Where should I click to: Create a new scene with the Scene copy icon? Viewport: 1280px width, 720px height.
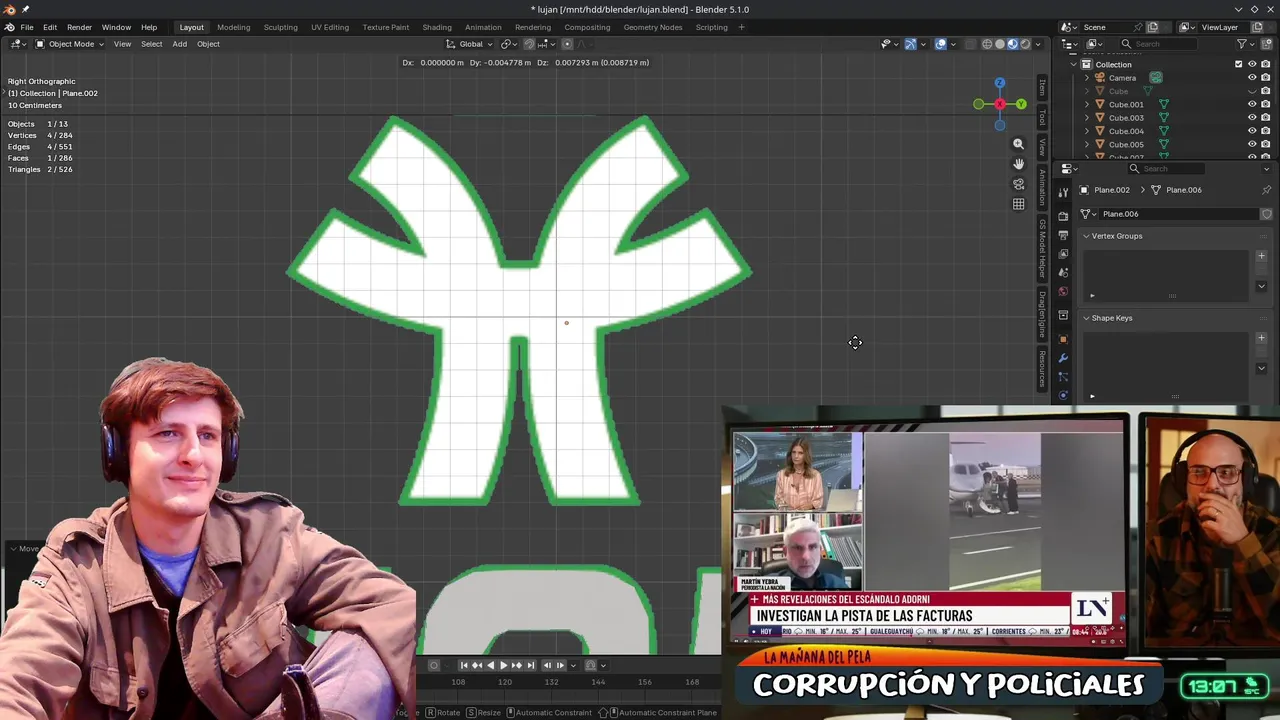coord(1152,27)
